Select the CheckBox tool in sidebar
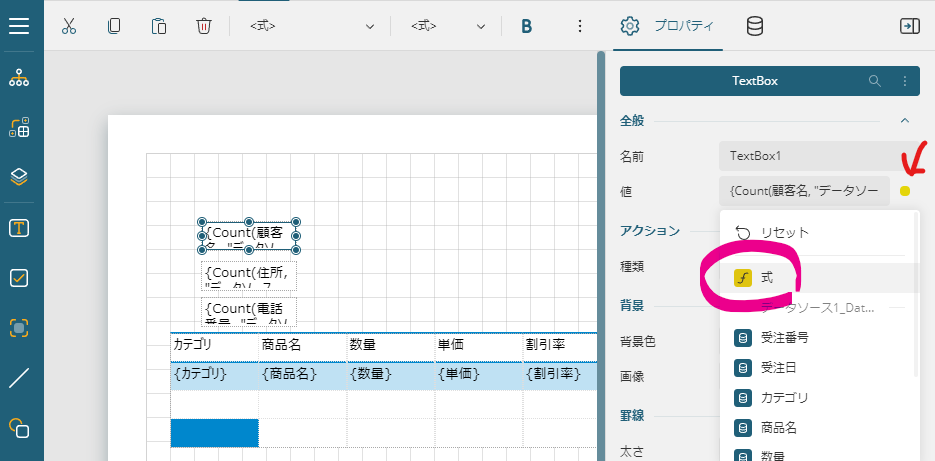This screenshot has height=461, width=935. [x=19, y=278]
